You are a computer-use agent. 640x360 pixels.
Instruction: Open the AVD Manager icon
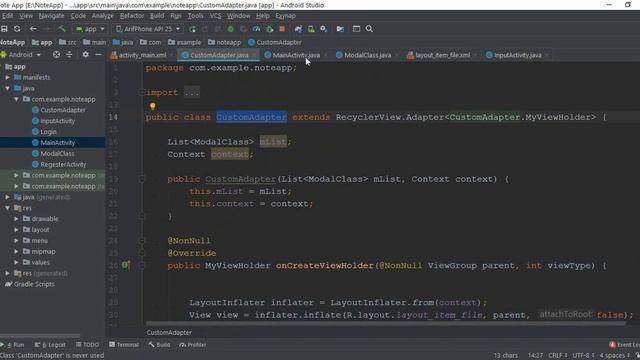point(311,29)
